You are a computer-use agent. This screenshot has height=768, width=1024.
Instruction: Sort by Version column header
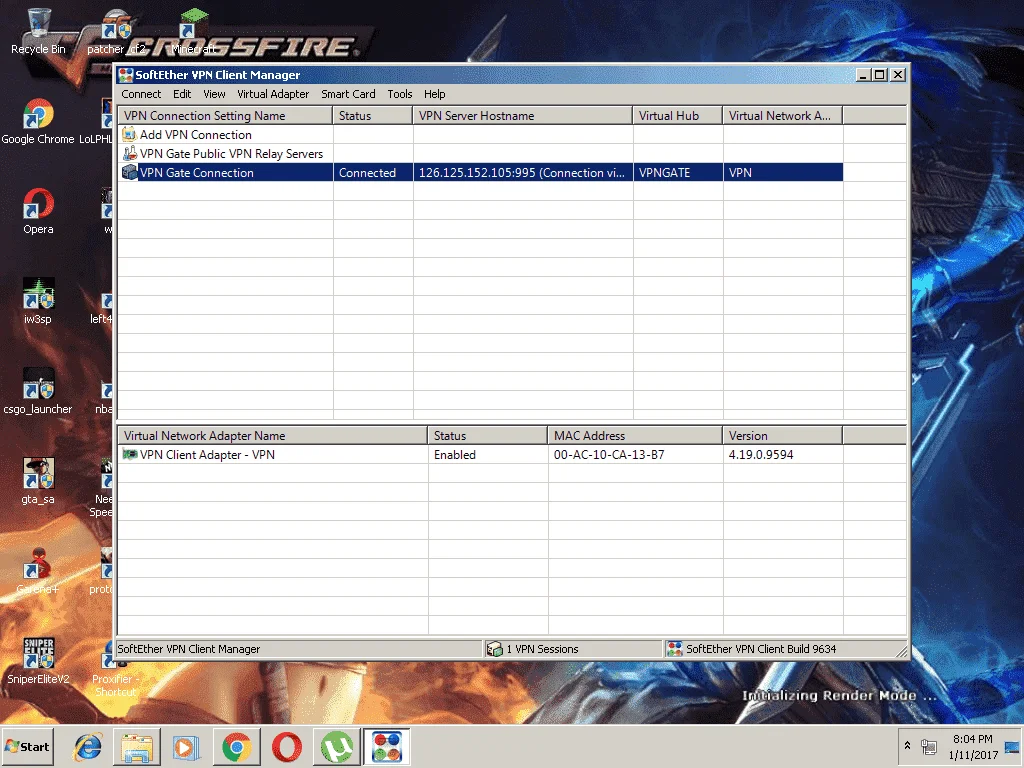click(782, 436)
